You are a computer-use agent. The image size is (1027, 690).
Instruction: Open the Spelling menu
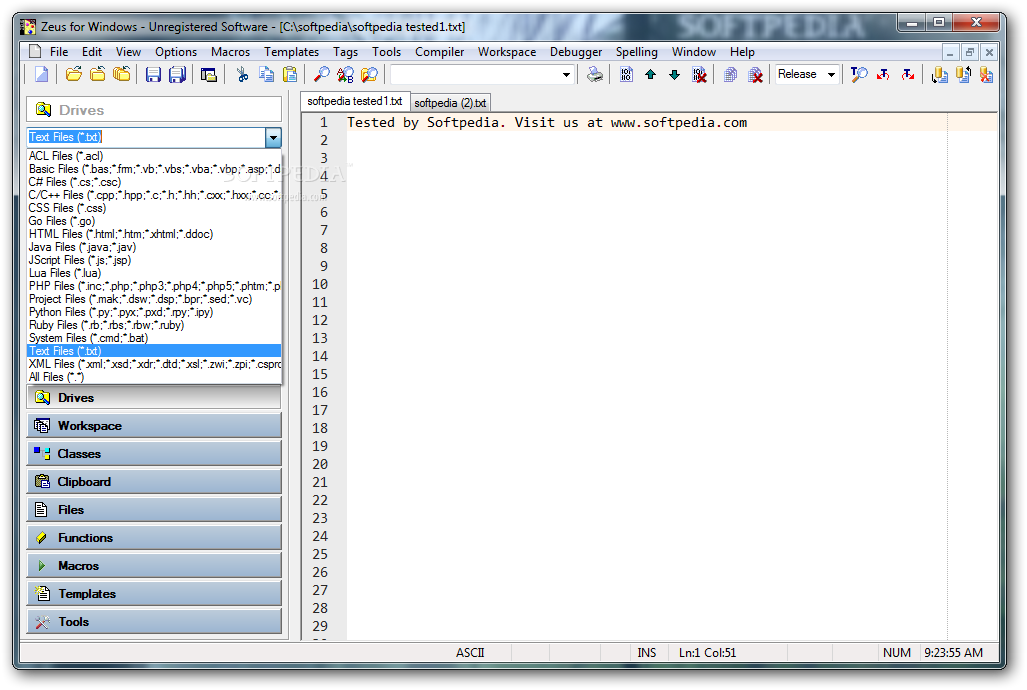point(637,52)
